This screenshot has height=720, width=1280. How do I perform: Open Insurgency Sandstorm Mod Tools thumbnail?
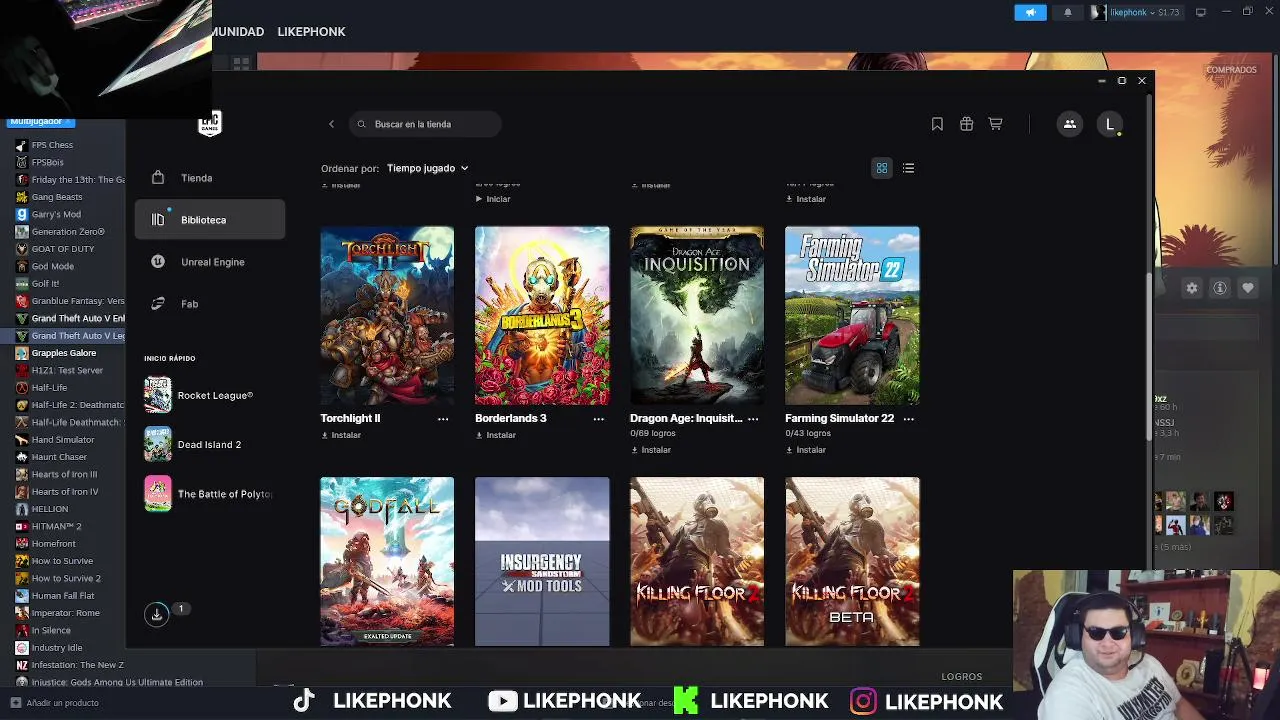(542, 561)
